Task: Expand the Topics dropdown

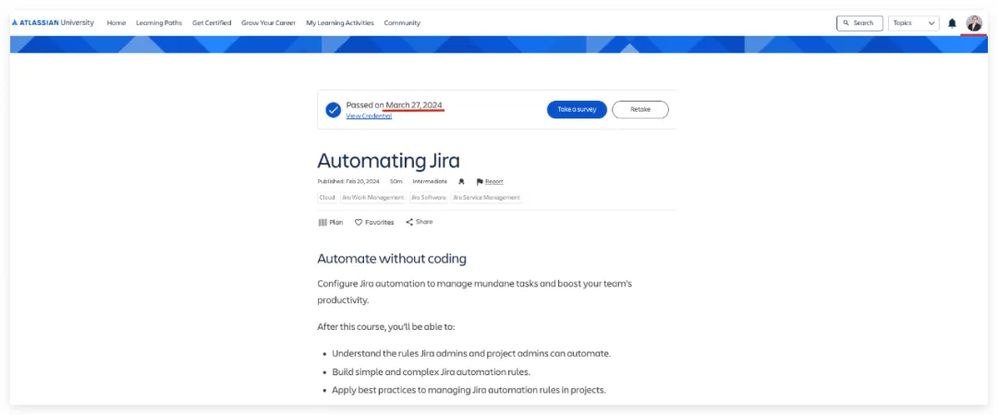Action: click(x=914, y=23)
